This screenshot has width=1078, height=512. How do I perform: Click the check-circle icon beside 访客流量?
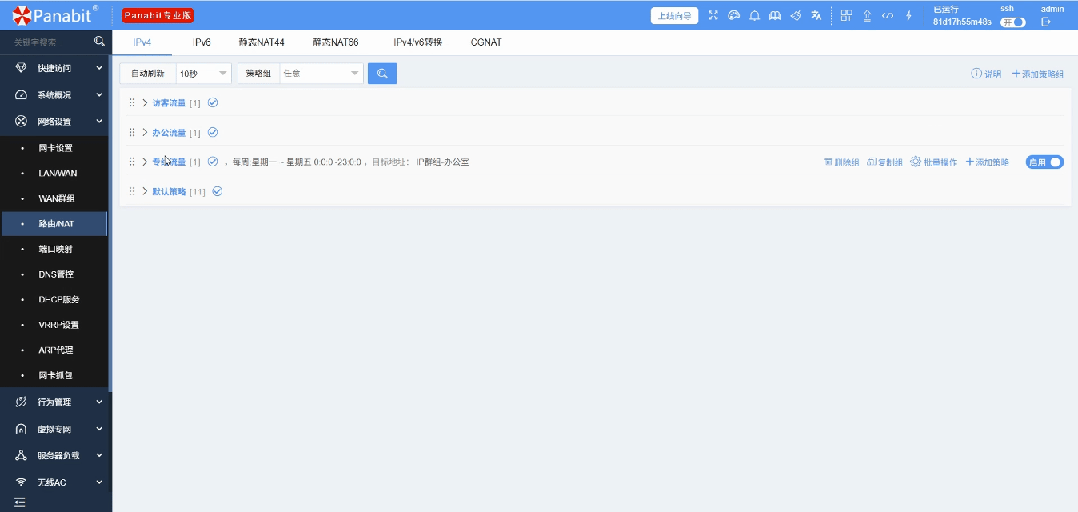[213, 102]
